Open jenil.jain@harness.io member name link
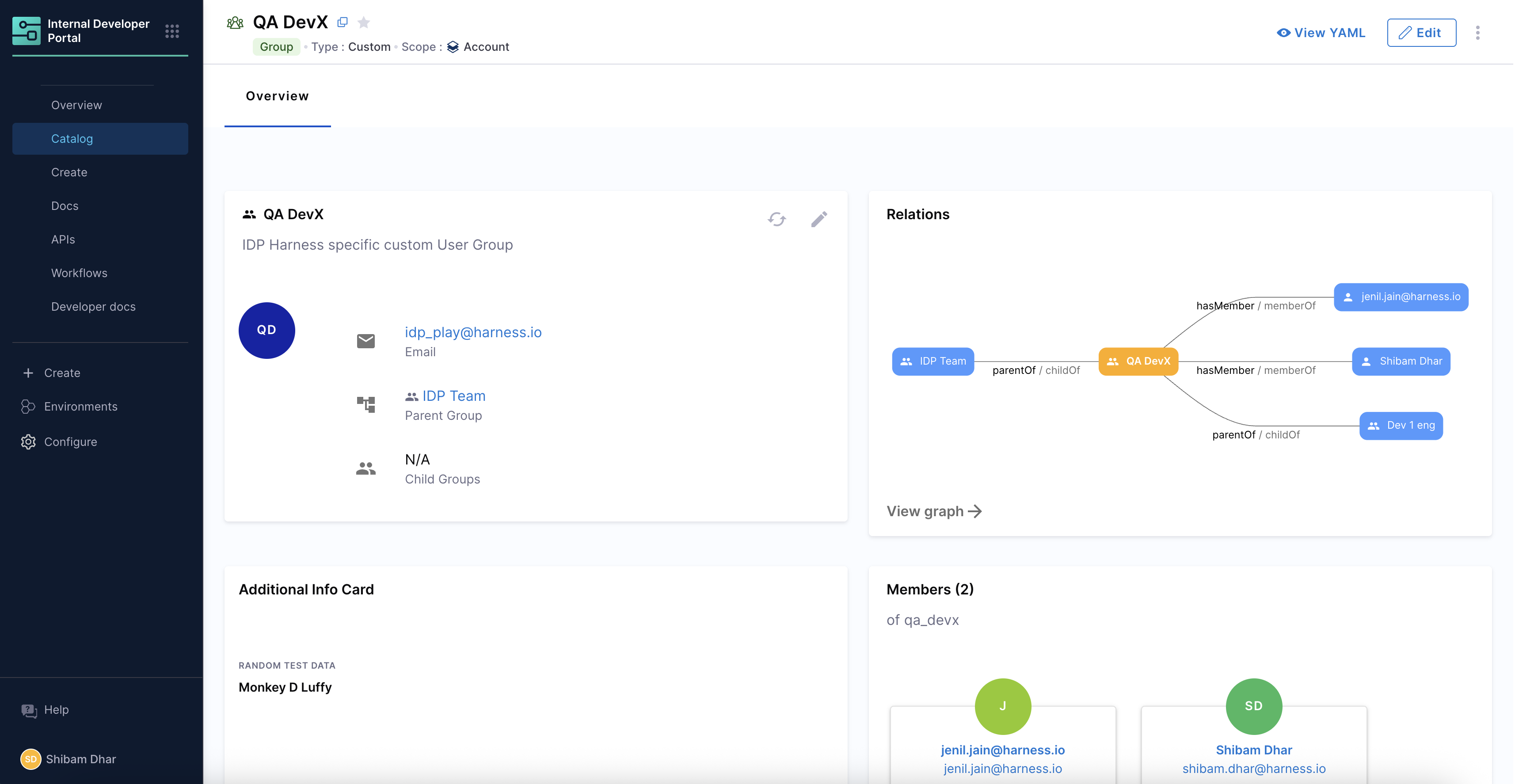Screen dimensions: 1515x784 pyautogui.click(x=1003, y=750)
